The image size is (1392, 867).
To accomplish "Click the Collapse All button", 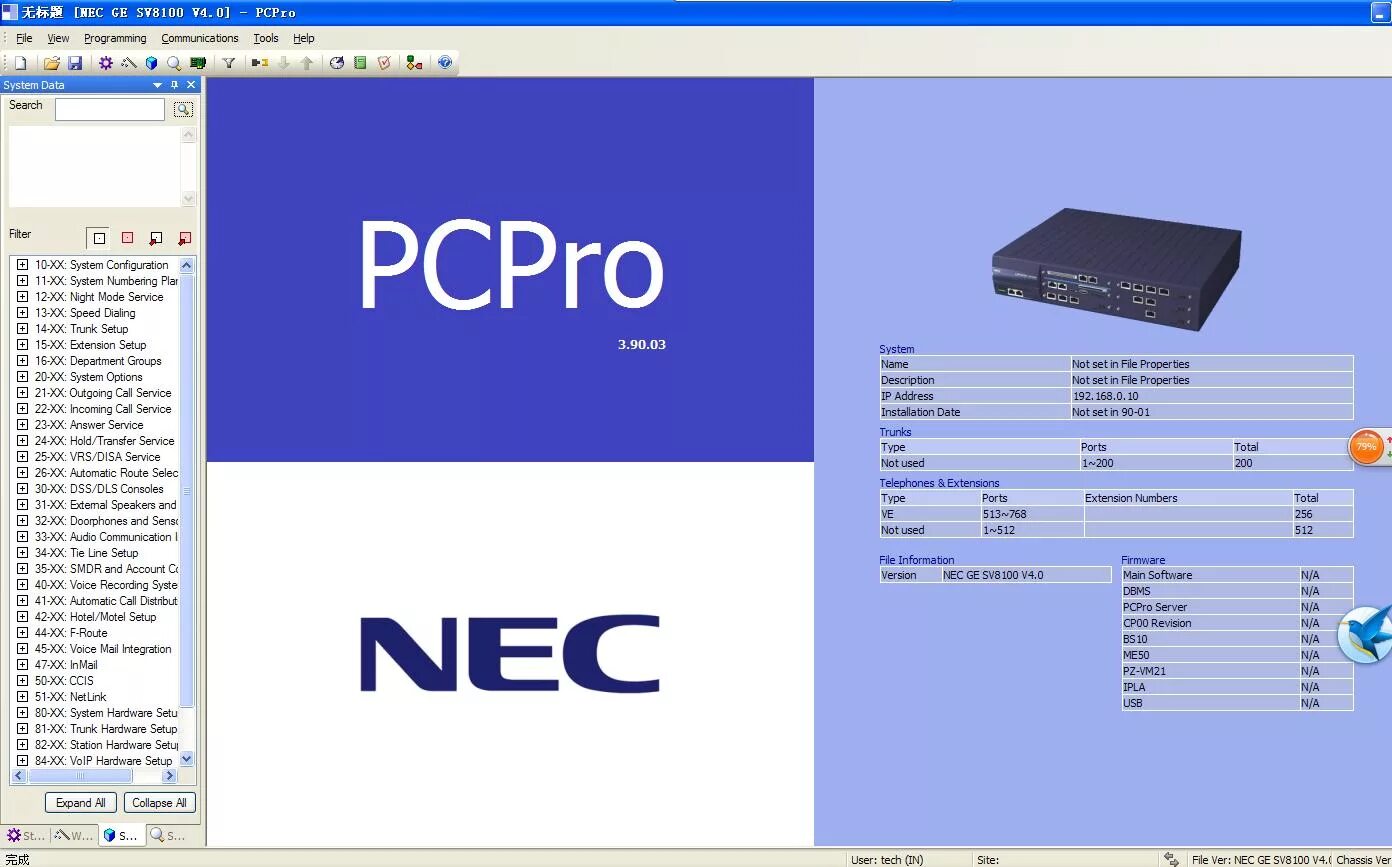I will (x=160, y=803).
